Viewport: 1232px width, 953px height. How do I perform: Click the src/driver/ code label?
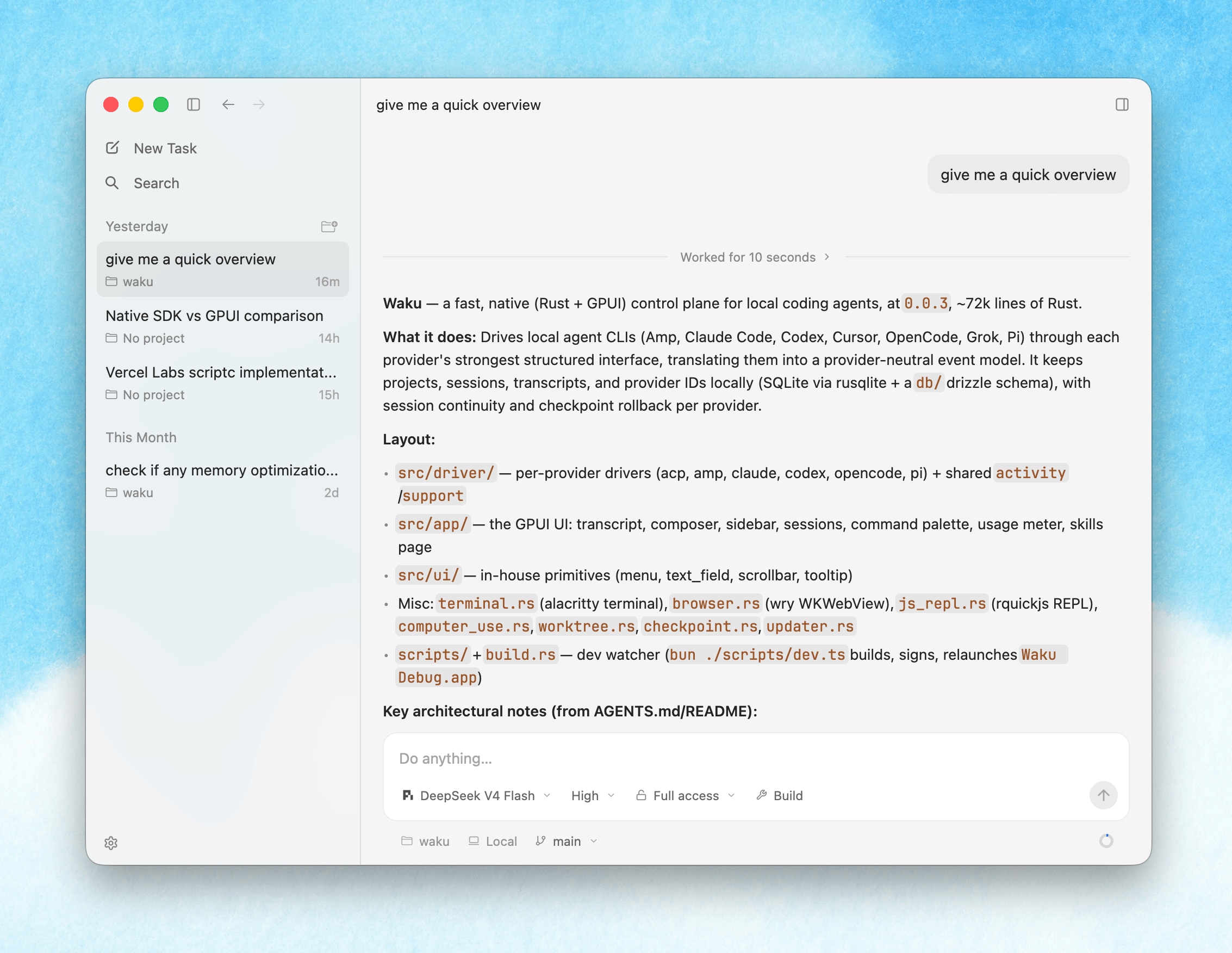(446, 473)
